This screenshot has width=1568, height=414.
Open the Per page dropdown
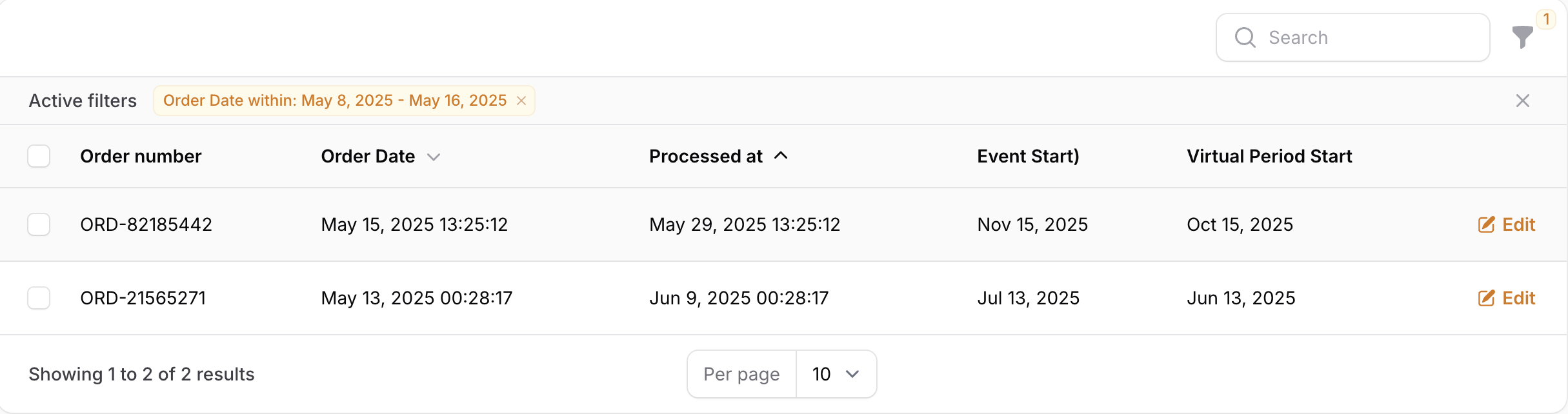pyautogui.click(x=836, y=374)
